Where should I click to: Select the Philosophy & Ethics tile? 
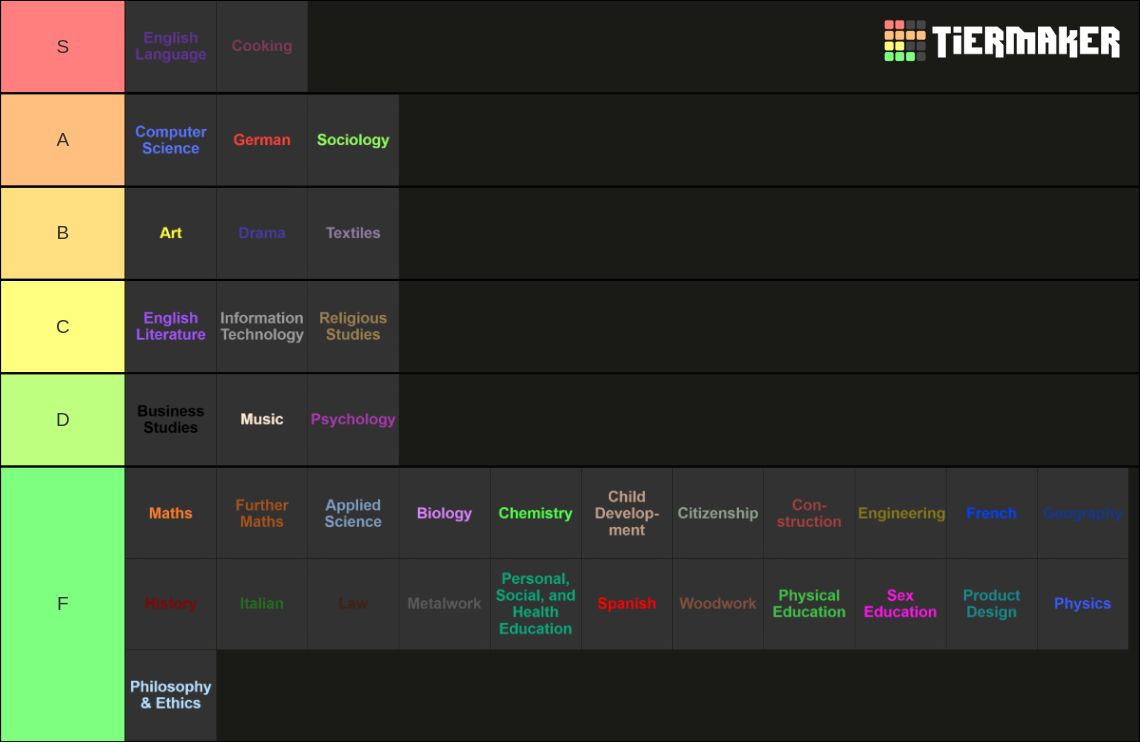coord(170,695)
